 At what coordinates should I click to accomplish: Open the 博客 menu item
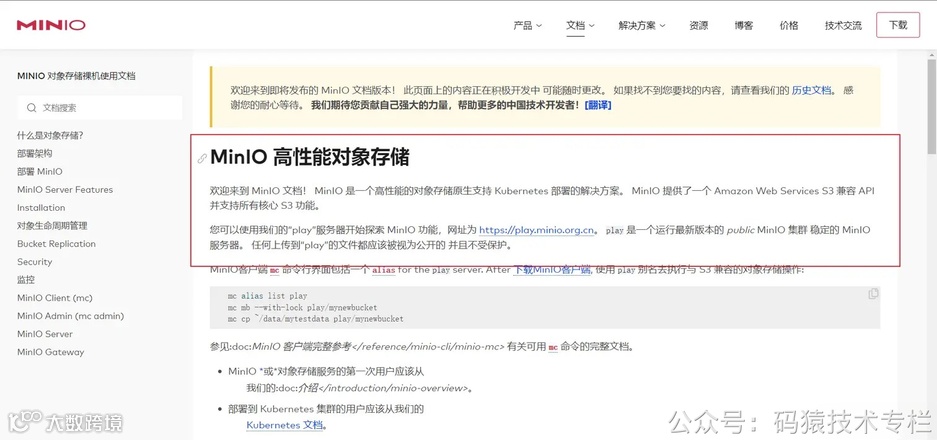744,26
